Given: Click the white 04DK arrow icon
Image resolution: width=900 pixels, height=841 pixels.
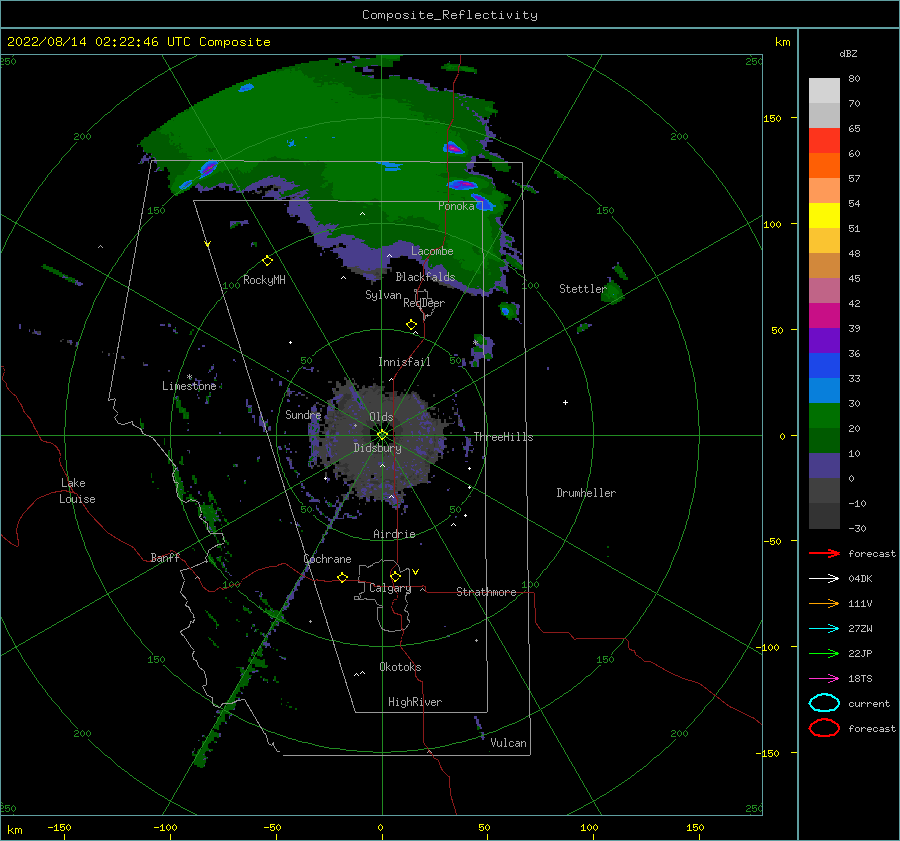Looking at the screenshot, I should (x=824, y=578).
